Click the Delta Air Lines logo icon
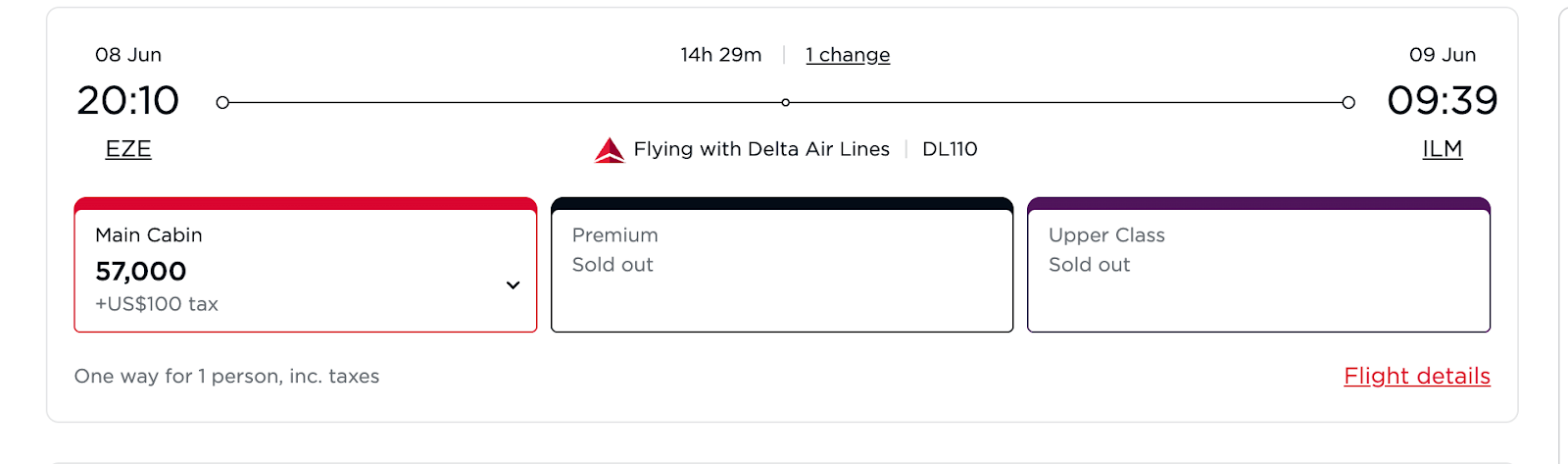The width and height of the screenshot is (1568, 464). (x=610, y=150)
